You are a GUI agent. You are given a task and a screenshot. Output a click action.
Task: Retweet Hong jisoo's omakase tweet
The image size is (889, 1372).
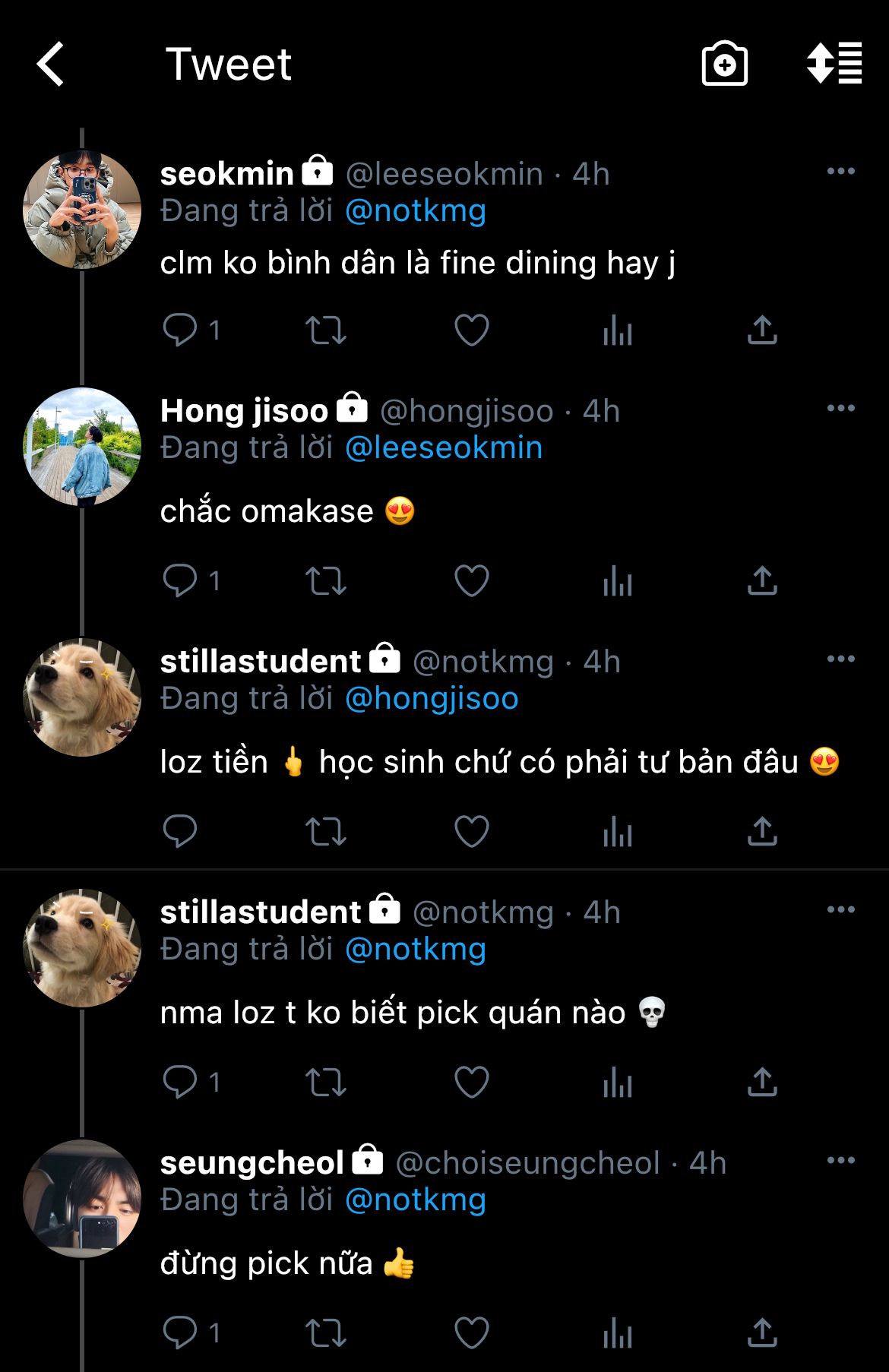click(325, 581)
